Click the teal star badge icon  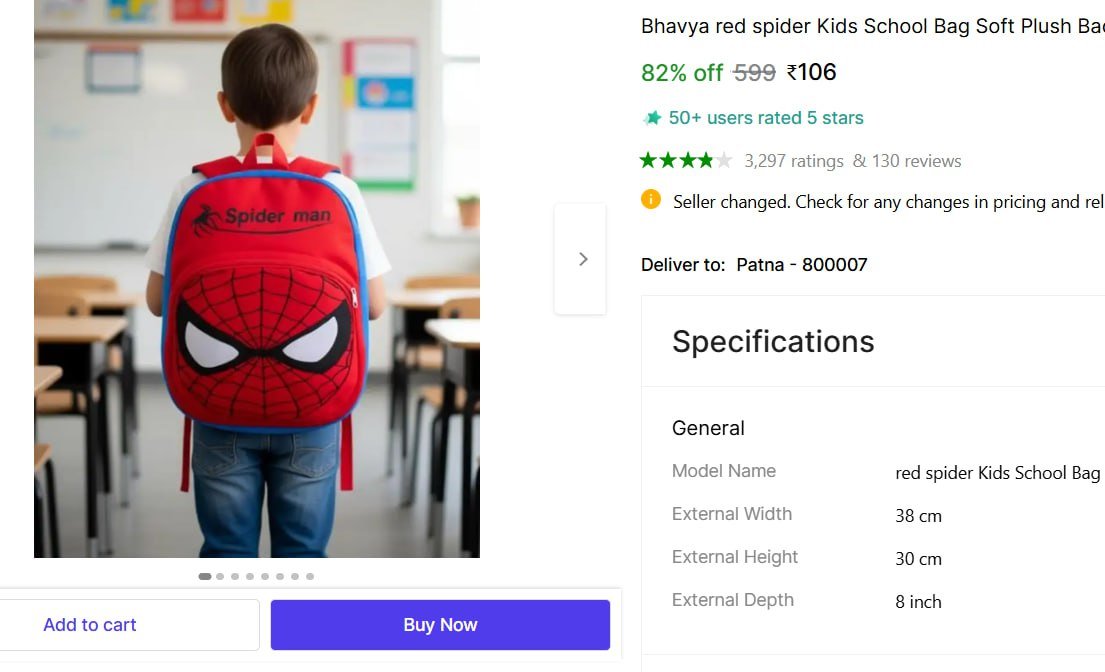point(653,118)
